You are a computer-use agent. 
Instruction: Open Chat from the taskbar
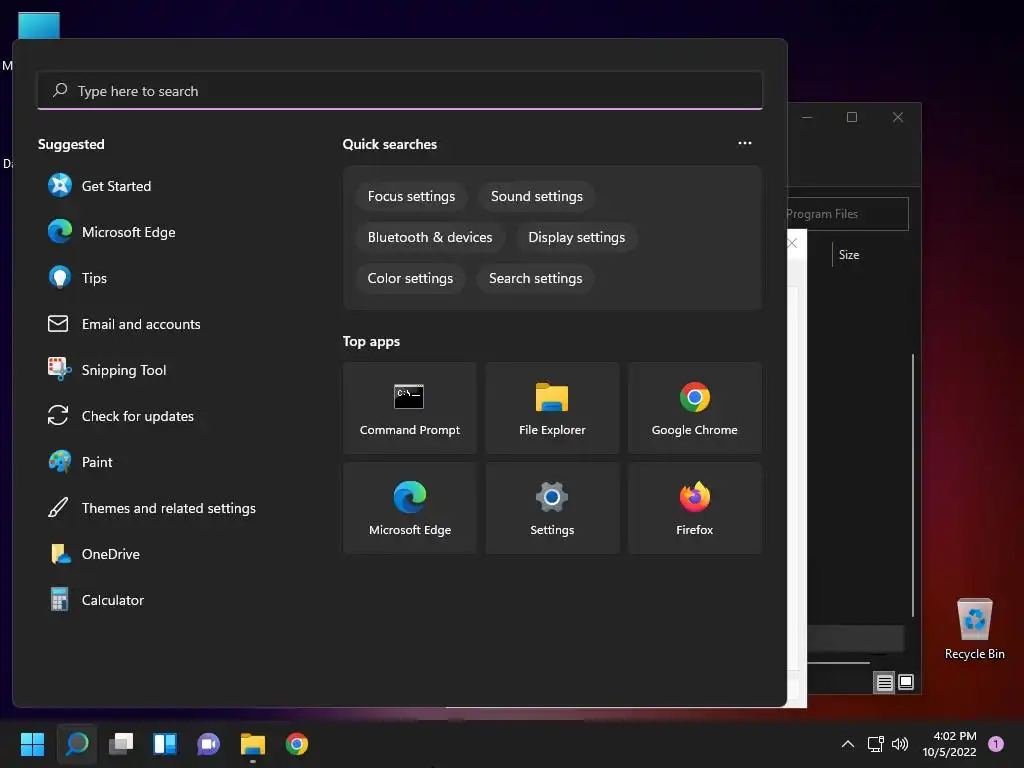pyautogui.click(x=208, y=744)
